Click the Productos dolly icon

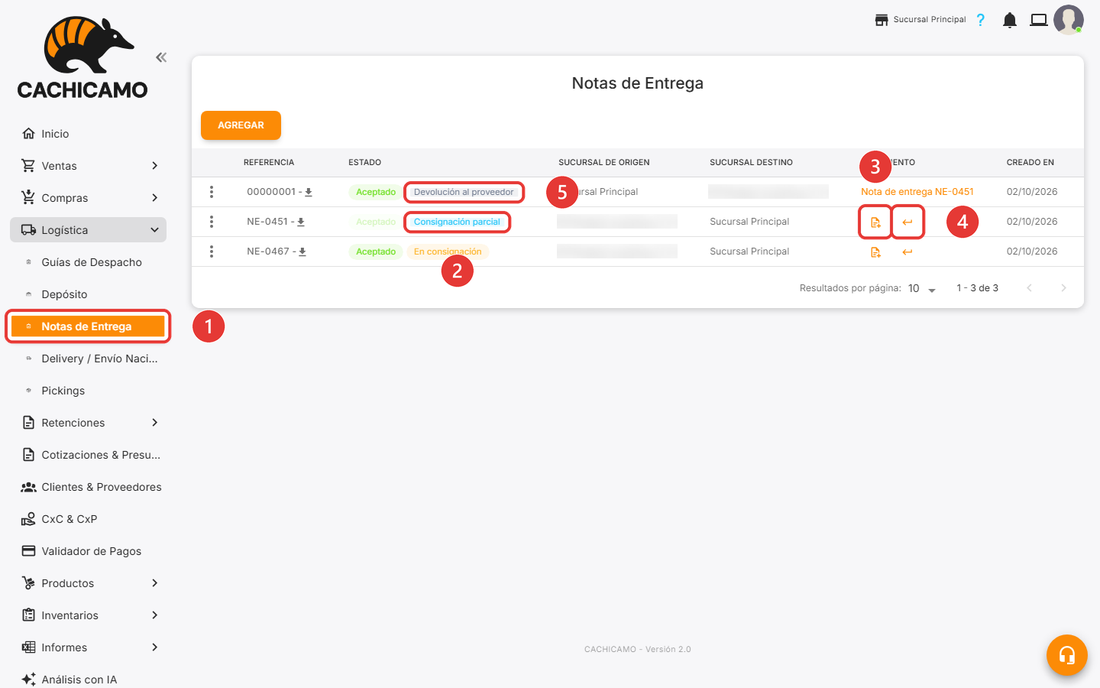pyautogui.click(x=28, y=583)
